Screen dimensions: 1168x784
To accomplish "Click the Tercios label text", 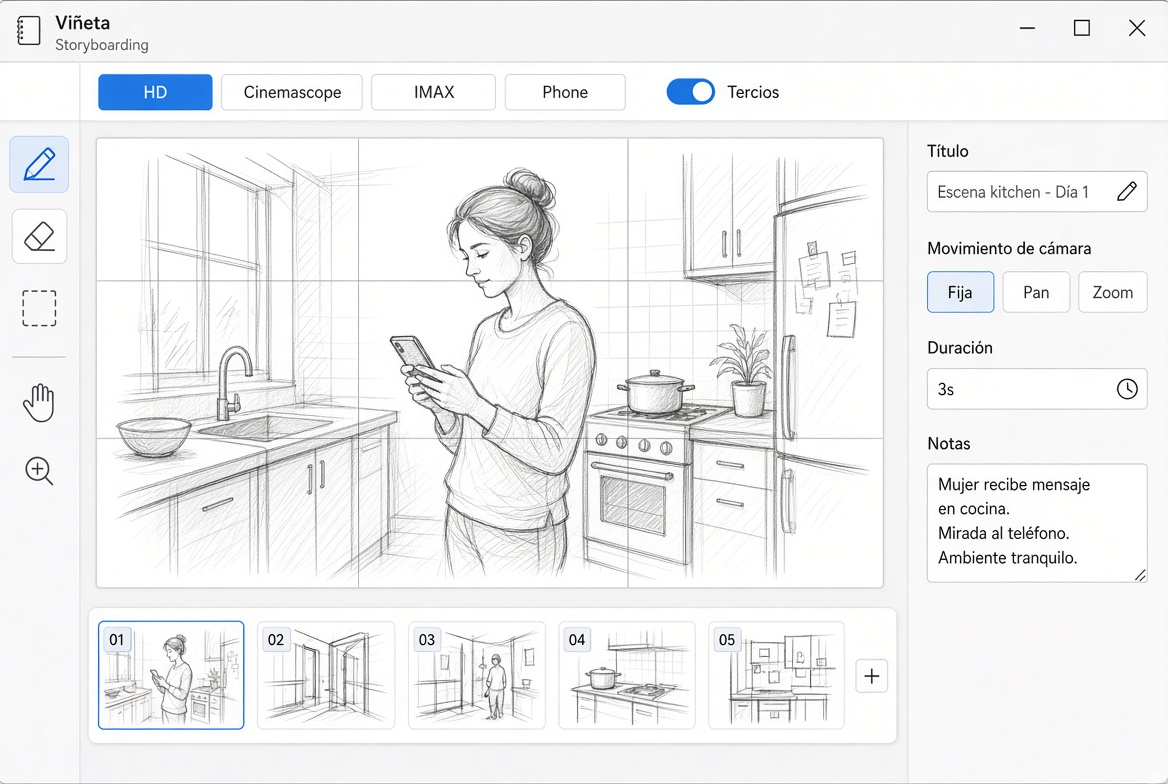I will 753,92.
